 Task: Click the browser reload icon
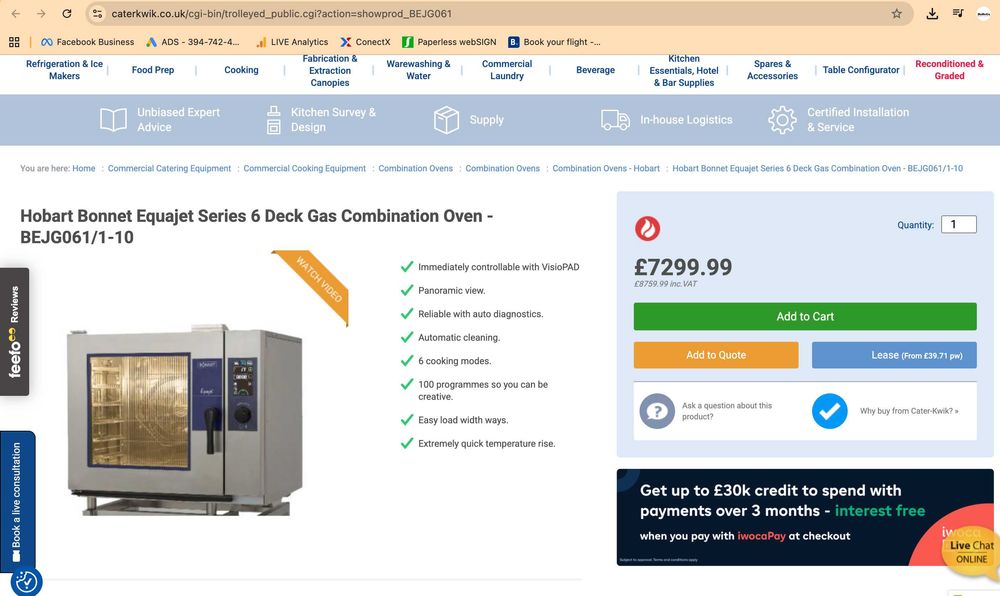pyautogui.click(x=67, y=14)
